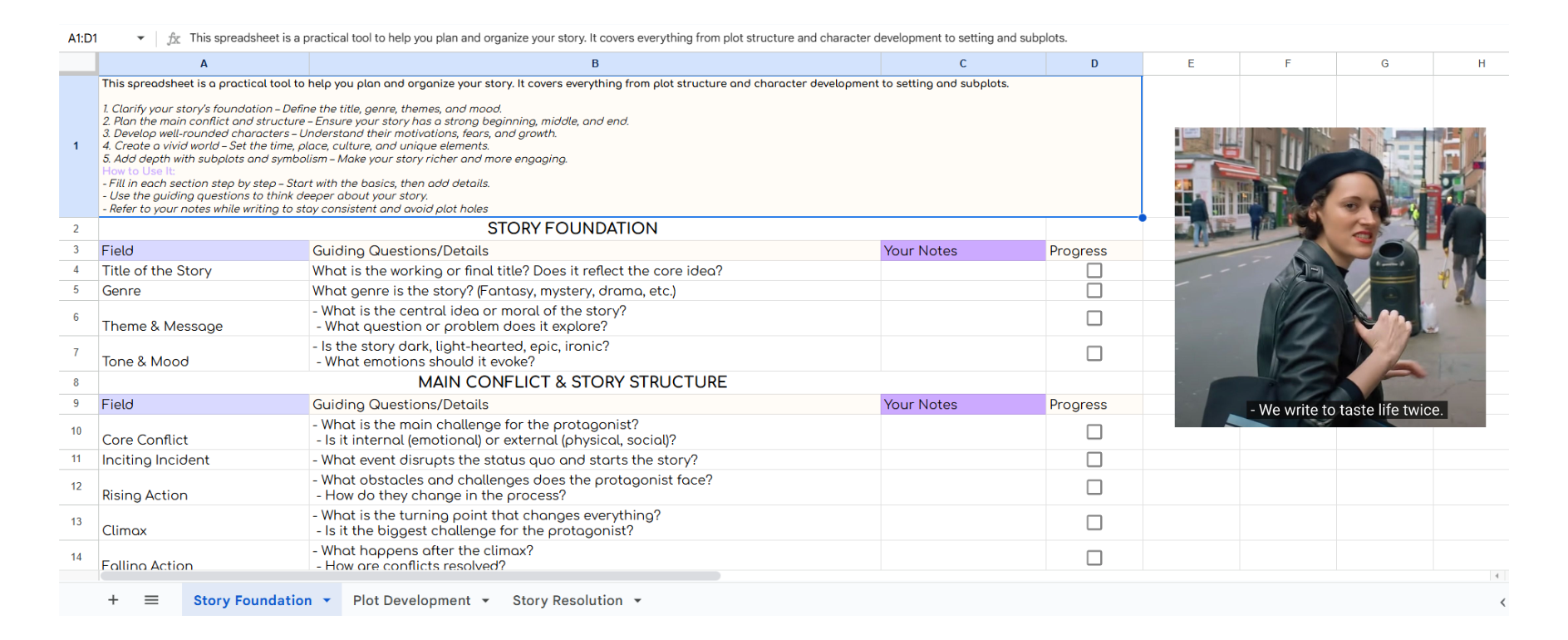The height and width of the screenshot is (640, 1568).
Task: Expand the Story Foundation tab menu arrow
Action: pos(327,600)
